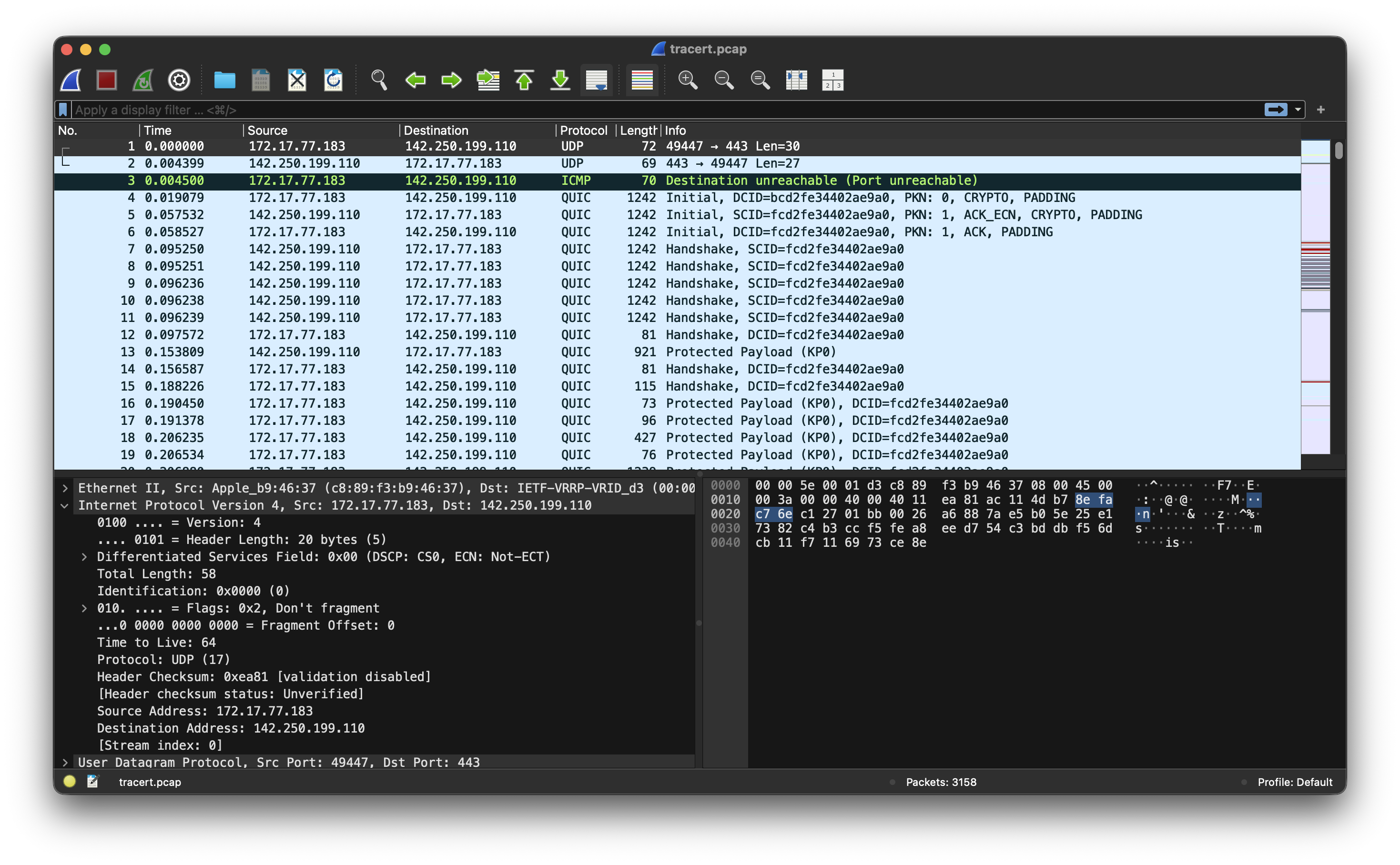Select packet 5 with ACK_ECN info

pyautogui.click(x=677, y=215)
